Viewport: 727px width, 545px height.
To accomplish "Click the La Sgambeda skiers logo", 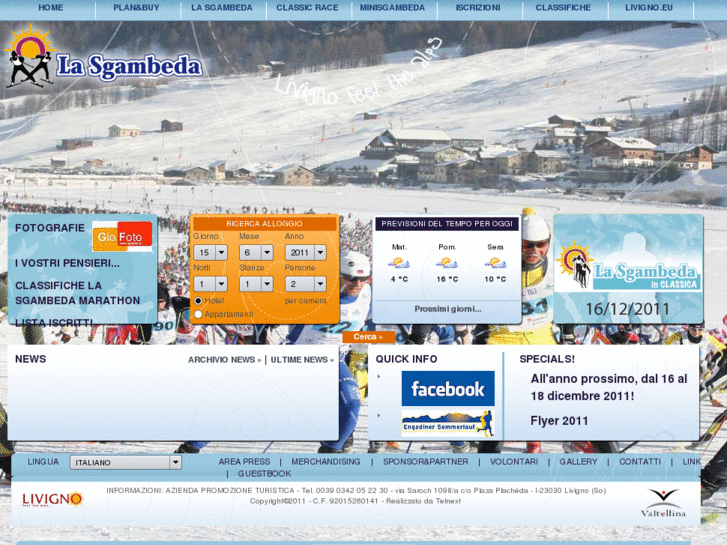I will click(x=103, y=56).
